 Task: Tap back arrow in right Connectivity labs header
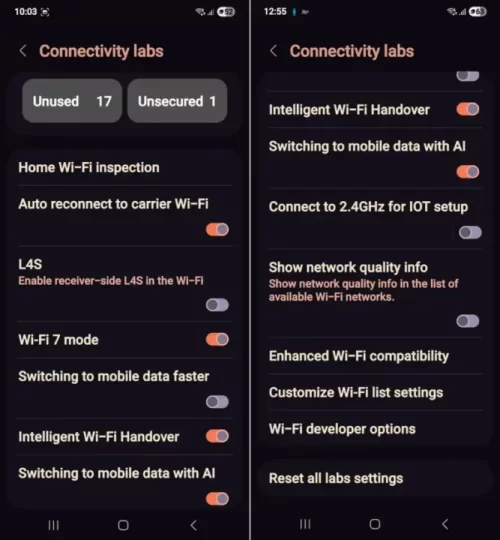273,51
